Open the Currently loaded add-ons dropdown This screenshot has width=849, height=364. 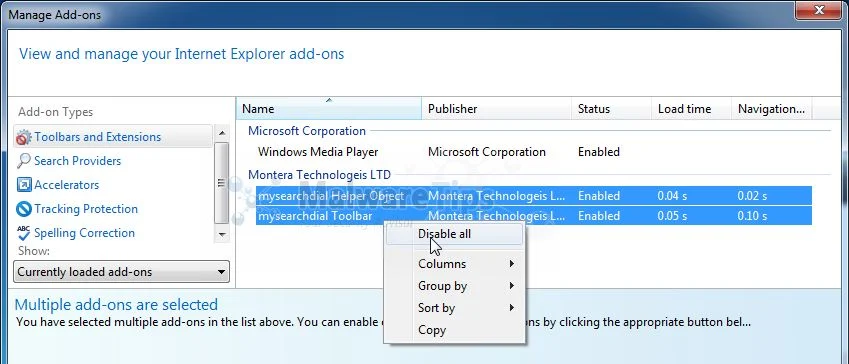pos(121,272)
